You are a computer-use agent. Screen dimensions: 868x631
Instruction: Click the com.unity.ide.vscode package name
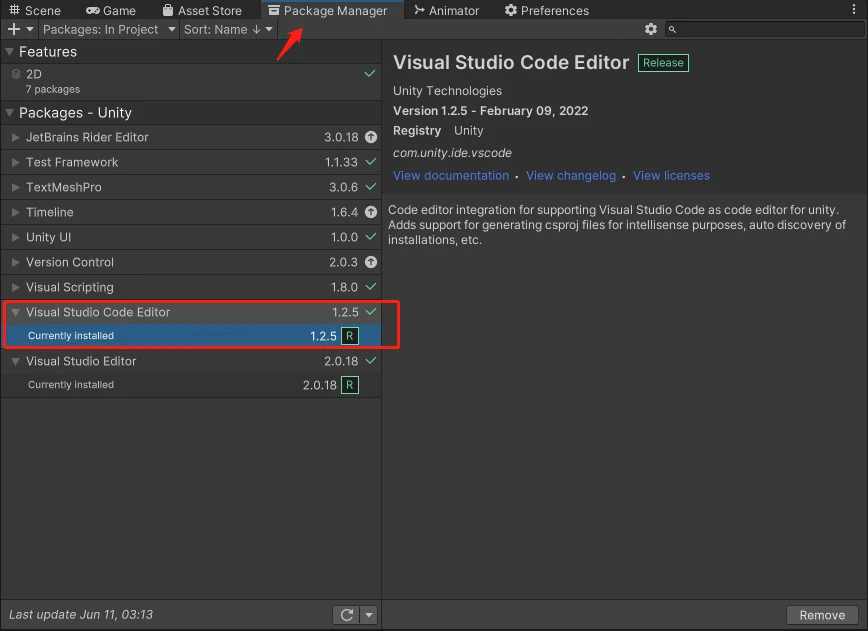click(452, 153)
